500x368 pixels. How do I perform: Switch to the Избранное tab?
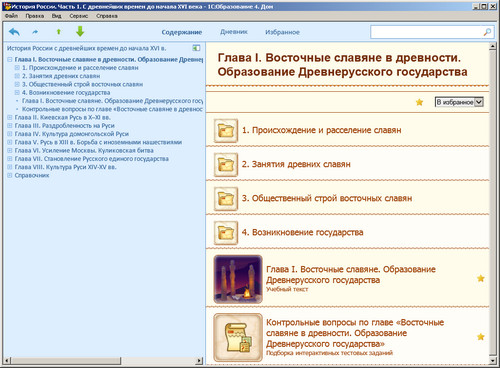282,32
